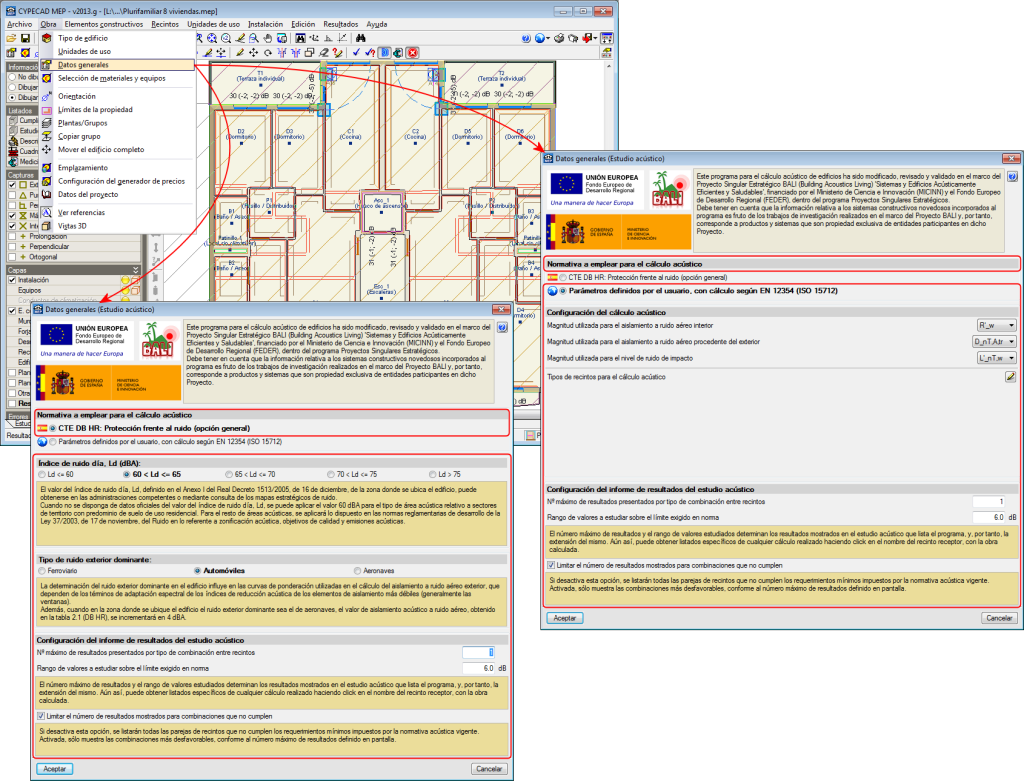
Task: Open the Archivo menu
Action: click(x=20, y=24)
